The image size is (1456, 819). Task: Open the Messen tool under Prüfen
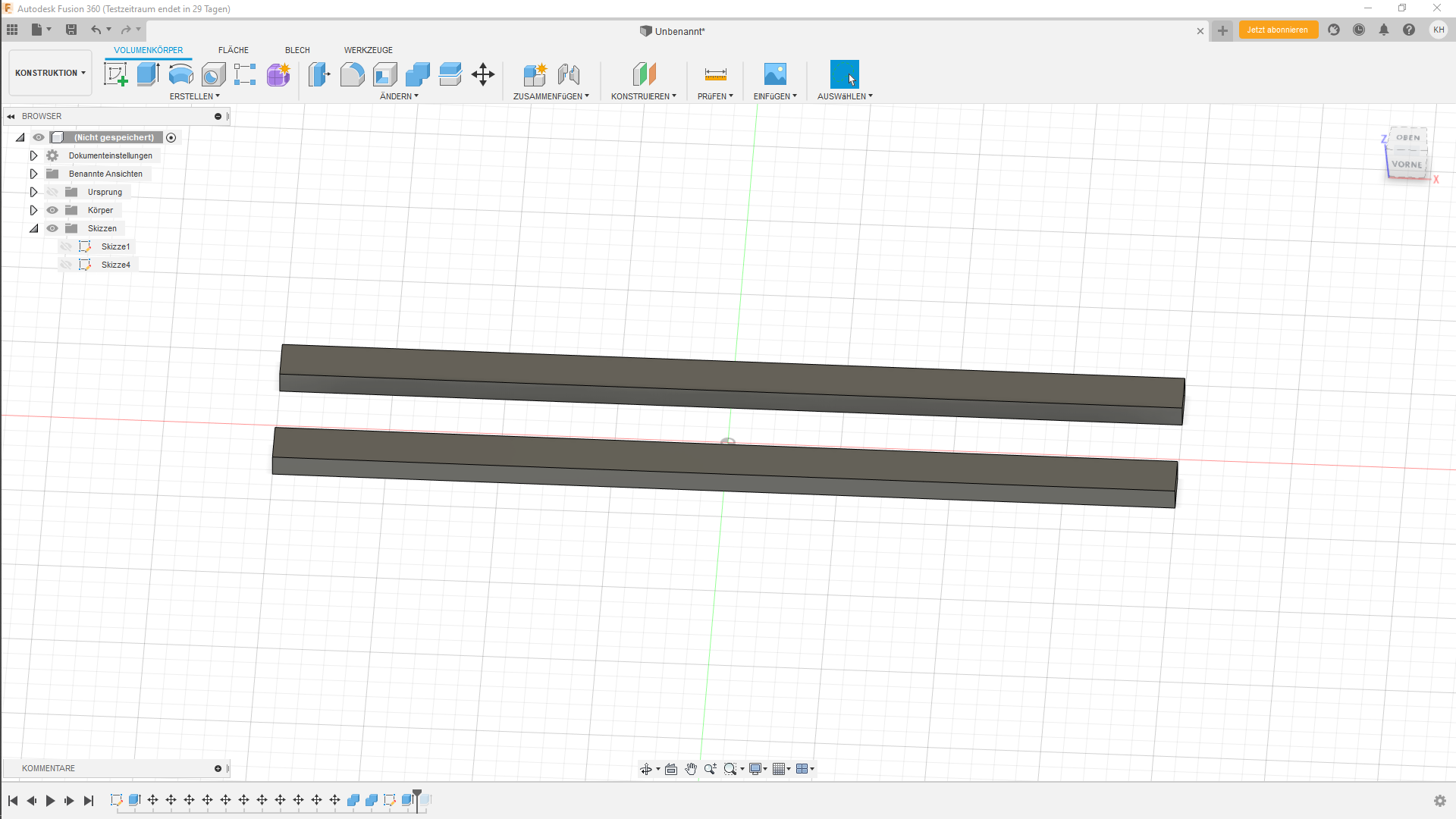click(x=714, y=74)
